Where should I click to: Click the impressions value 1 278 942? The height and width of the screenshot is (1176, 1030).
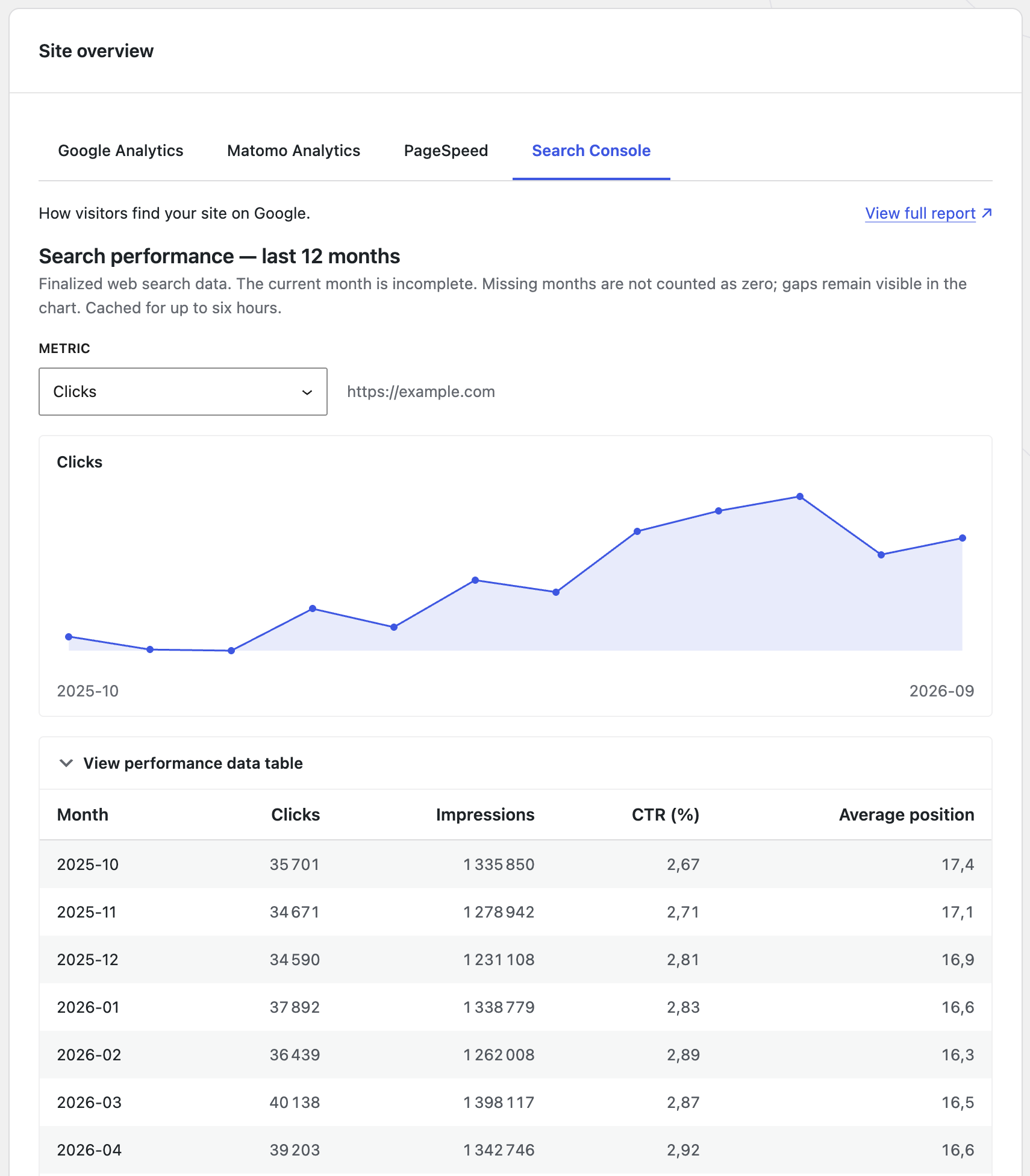click(499, 912)
